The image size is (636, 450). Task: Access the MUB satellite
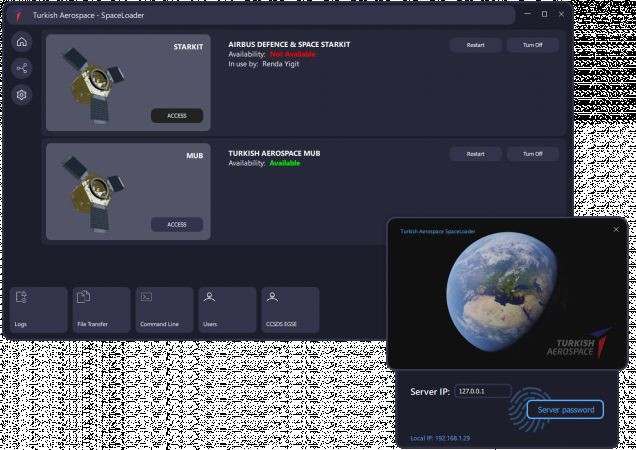tap(177, 224)
